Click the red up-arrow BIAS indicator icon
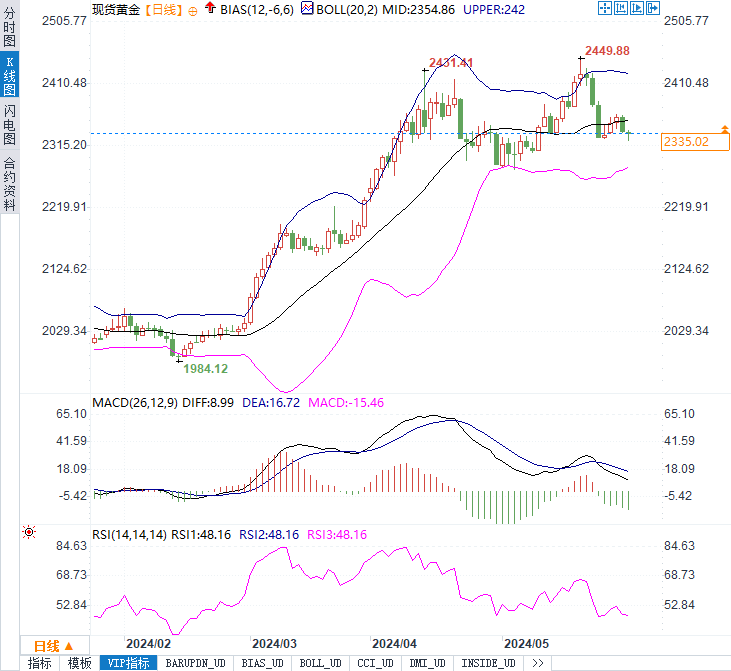 [210, 8]
